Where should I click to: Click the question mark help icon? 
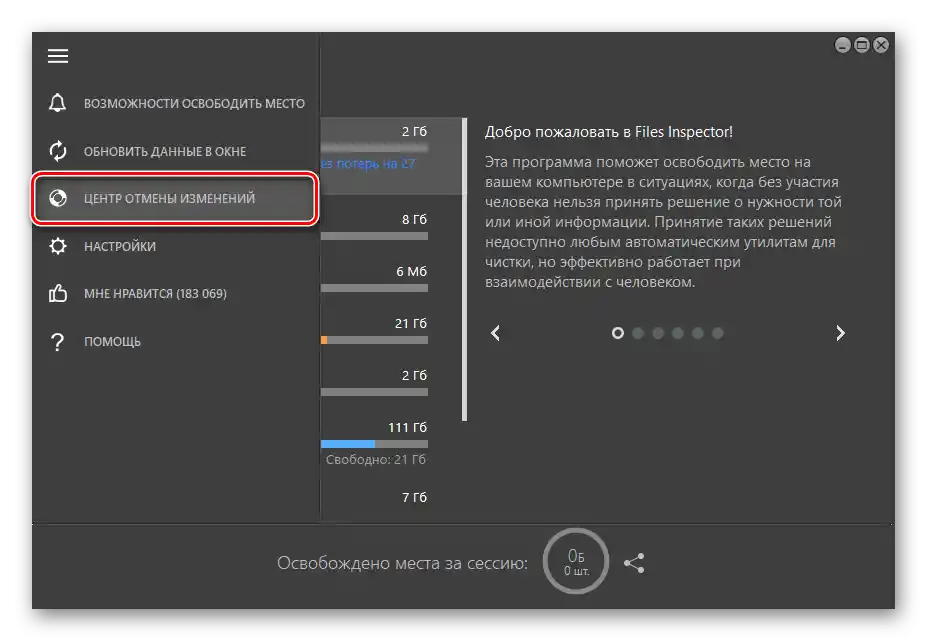tap(57, 342)
